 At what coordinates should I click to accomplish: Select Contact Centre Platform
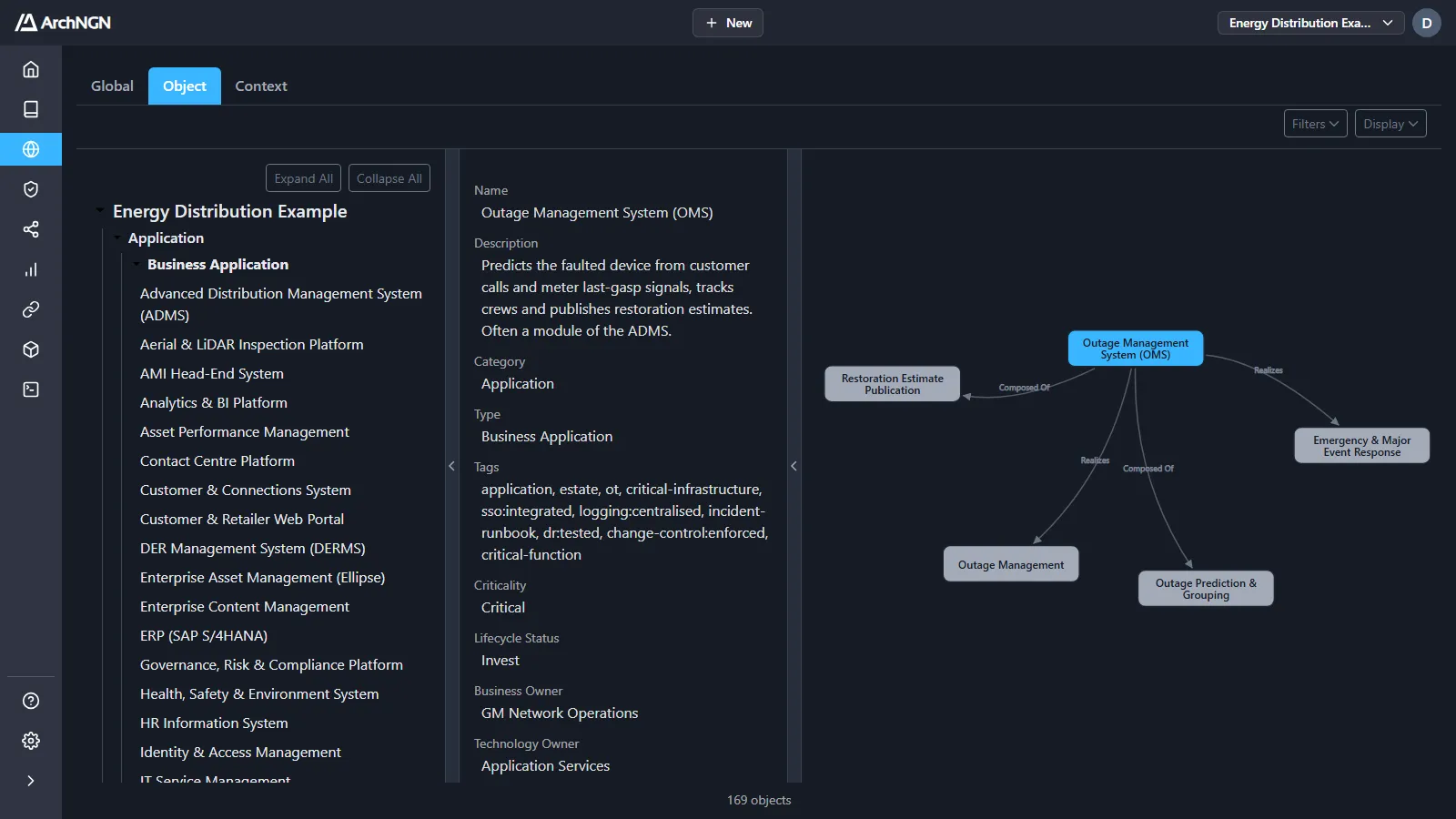pyautogui.click(x=217, y=460)
